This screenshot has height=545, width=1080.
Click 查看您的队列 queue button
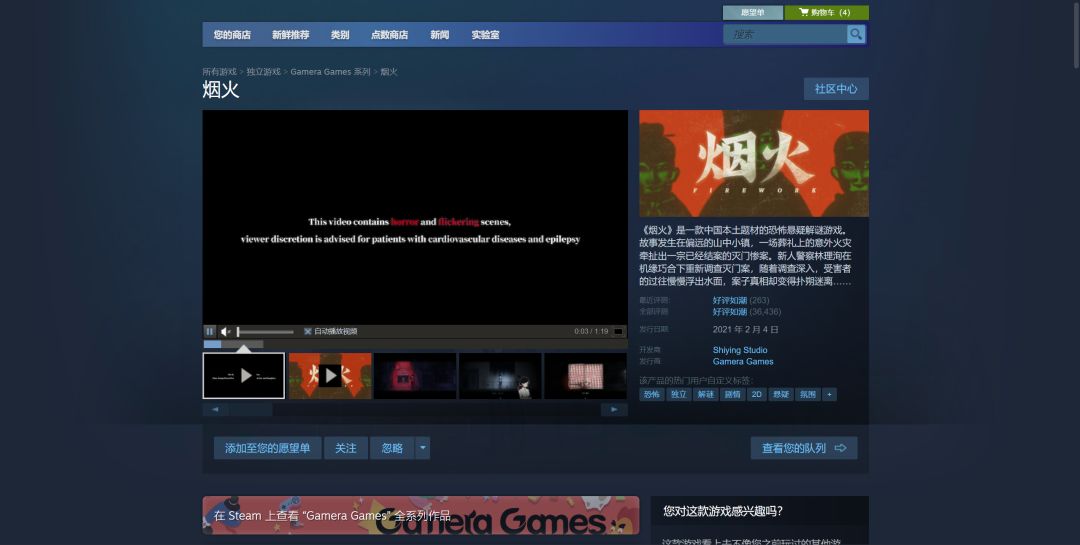804,448
